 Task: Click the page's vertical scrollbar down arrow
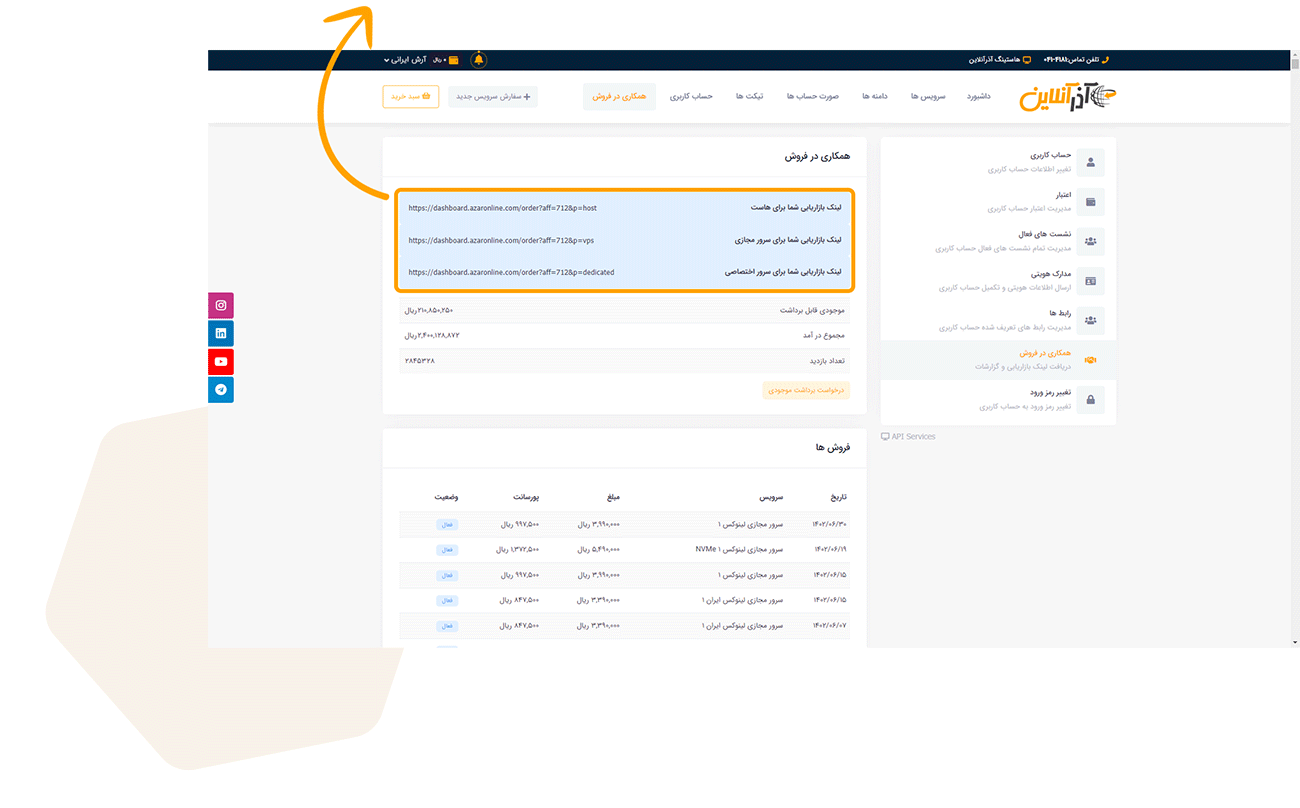[1295, 641]
